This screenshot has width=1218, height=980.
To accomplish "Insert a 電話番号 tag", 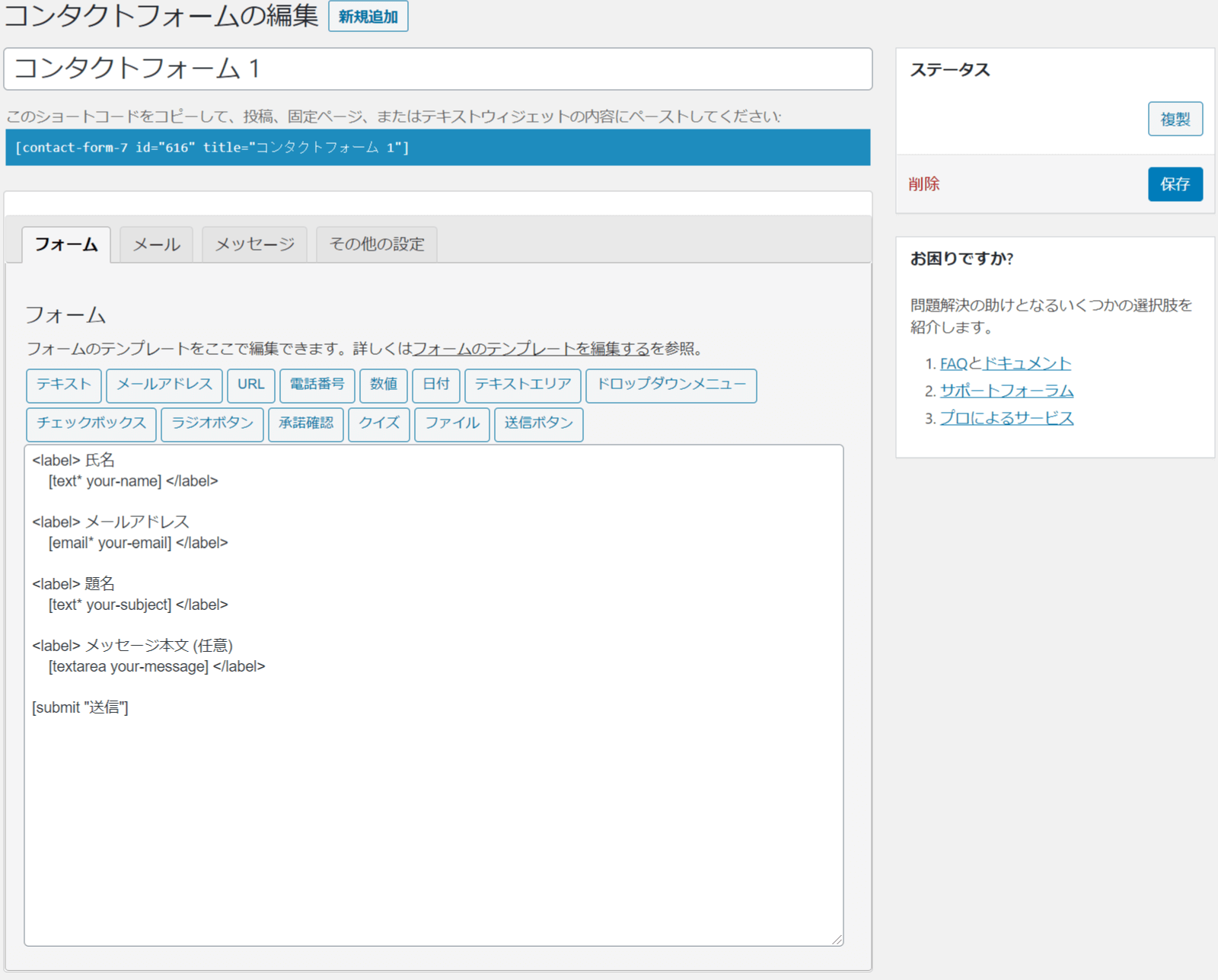I will 317,385.
